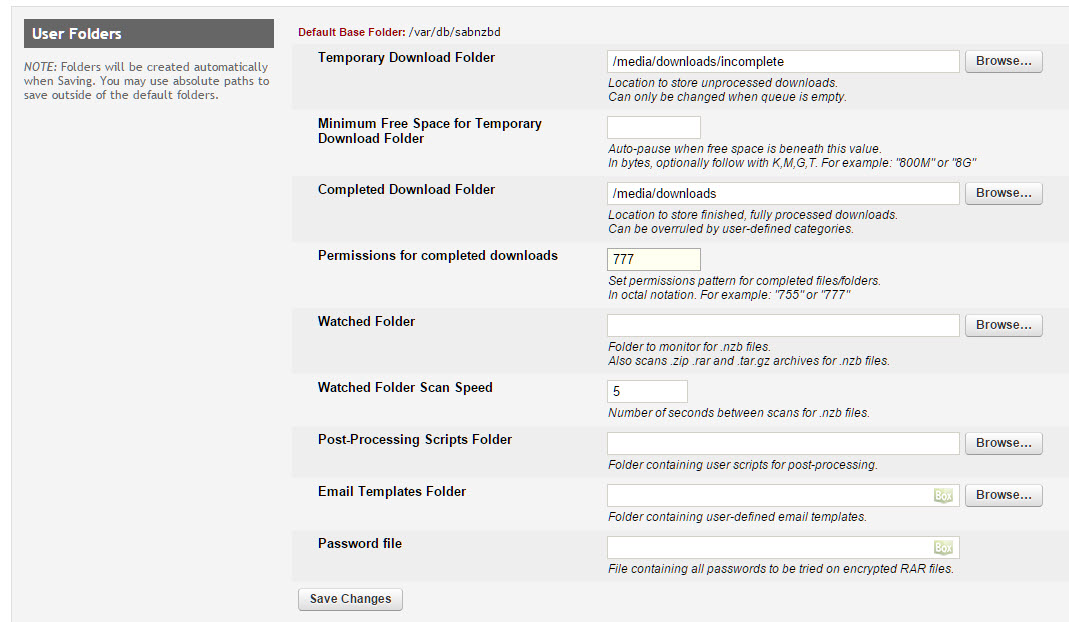Browse for Post-Processing Scripts Folder
Viewport: 1069px width, 622px height.
(x=1004, y=443)
